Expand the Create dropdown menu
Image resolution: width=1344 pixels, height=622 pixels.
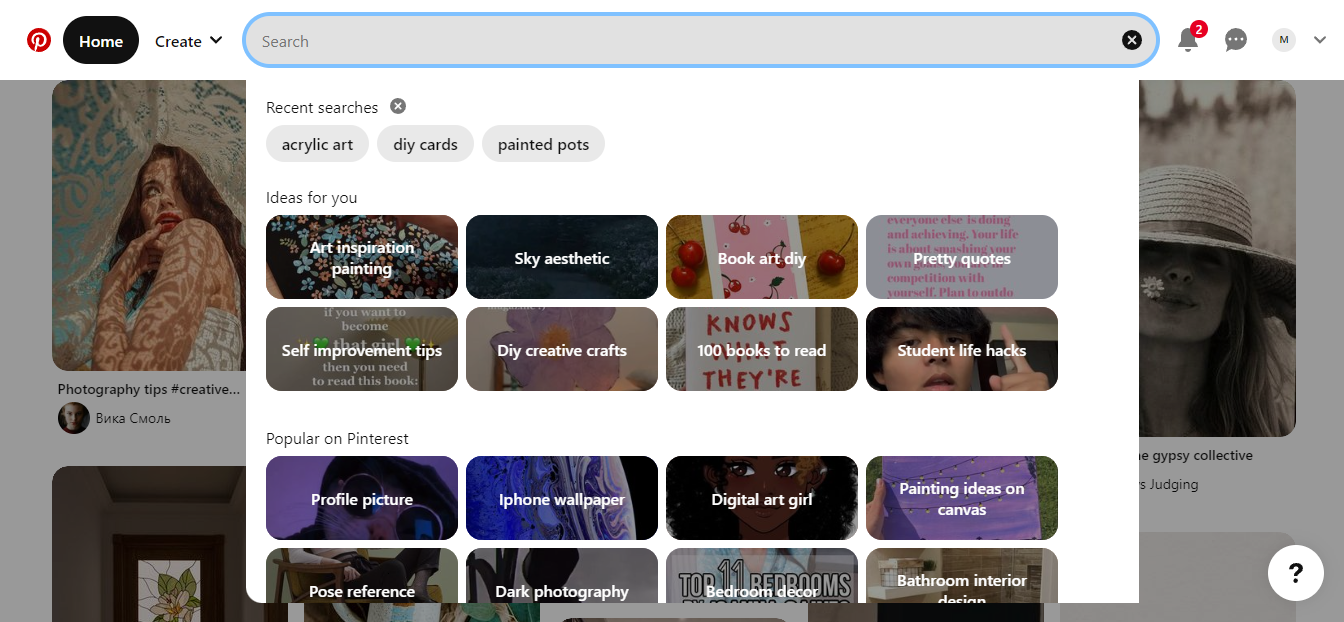coord(189,41)
